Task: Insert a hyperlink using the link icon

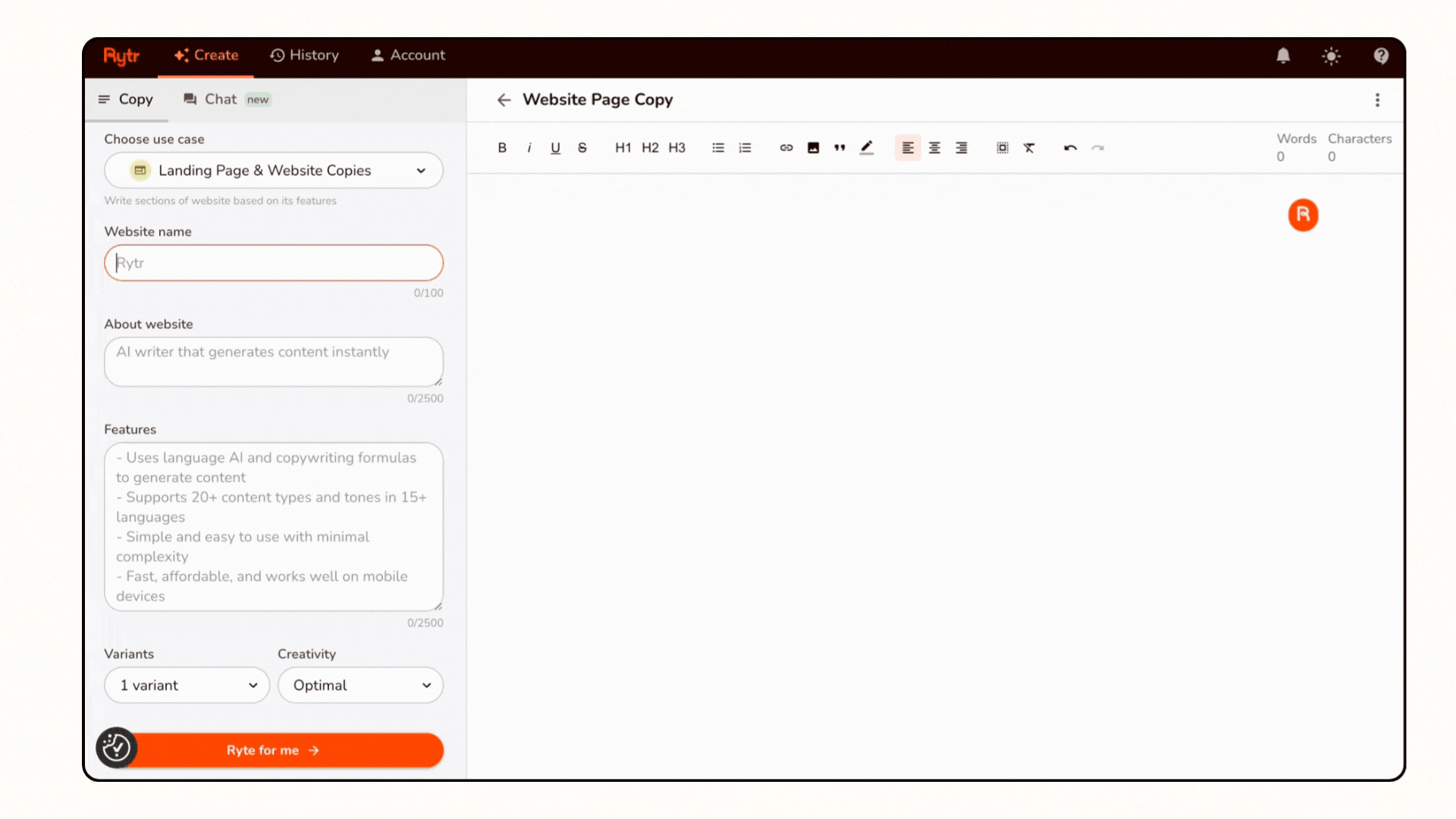Action: [786, 147]
